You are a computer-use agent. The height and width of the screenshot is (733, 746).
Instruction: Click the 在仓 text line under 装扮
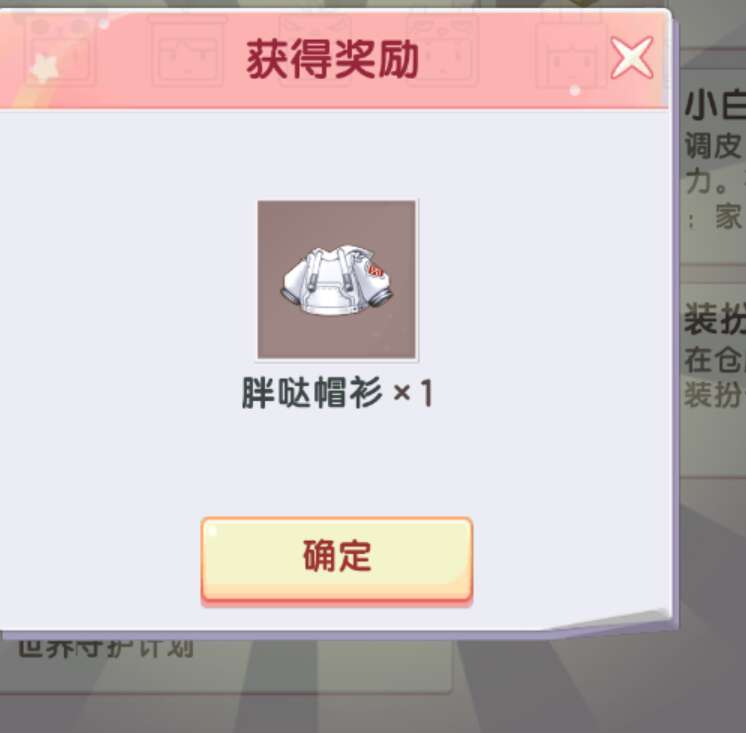715,359
